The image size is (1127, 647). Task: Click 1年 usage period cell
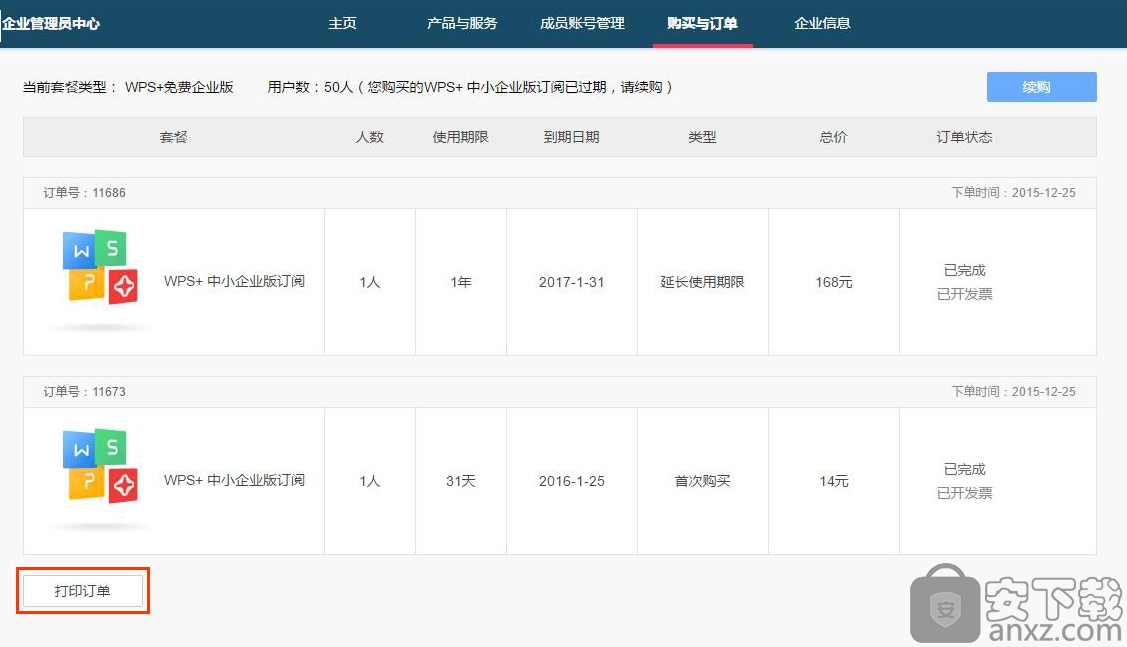pyautogui.click(x=461, y=283)
